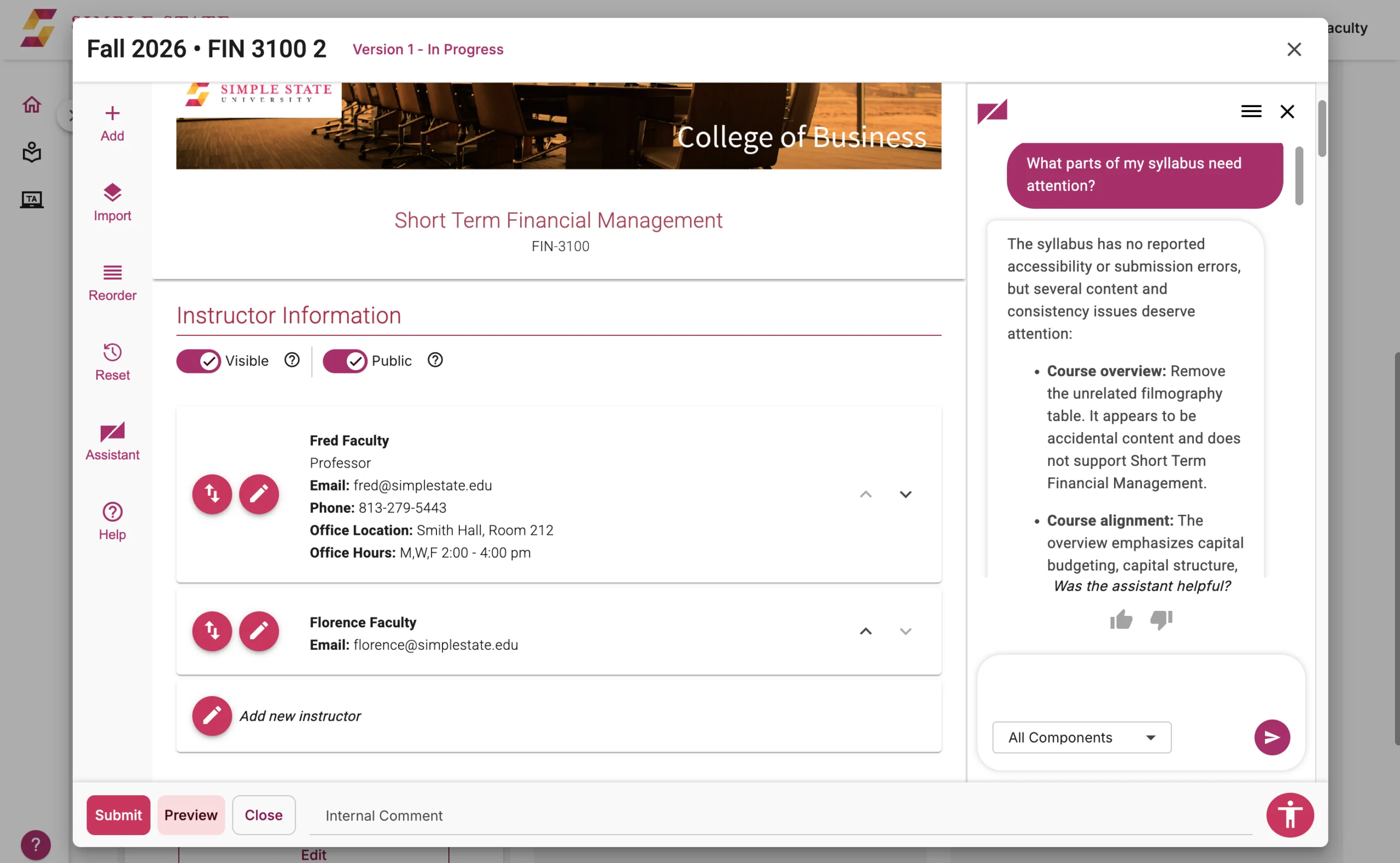Move Florence Faculty up with chevron

865,631
